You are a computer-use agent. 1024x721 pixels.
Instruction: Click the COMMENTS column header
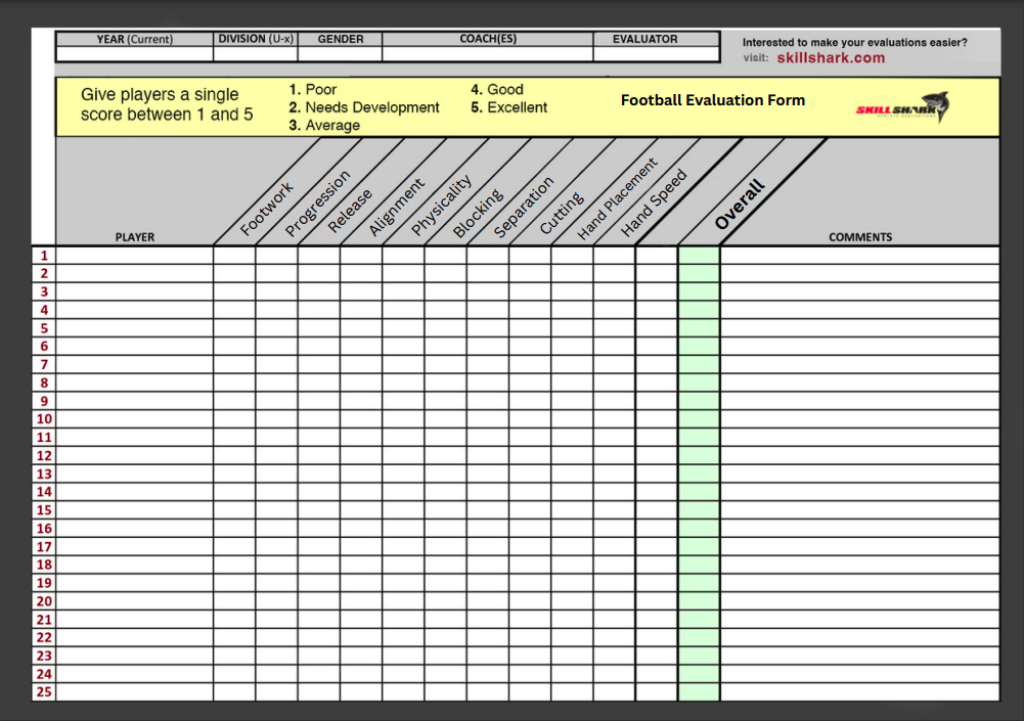click(x=859, y=237)
